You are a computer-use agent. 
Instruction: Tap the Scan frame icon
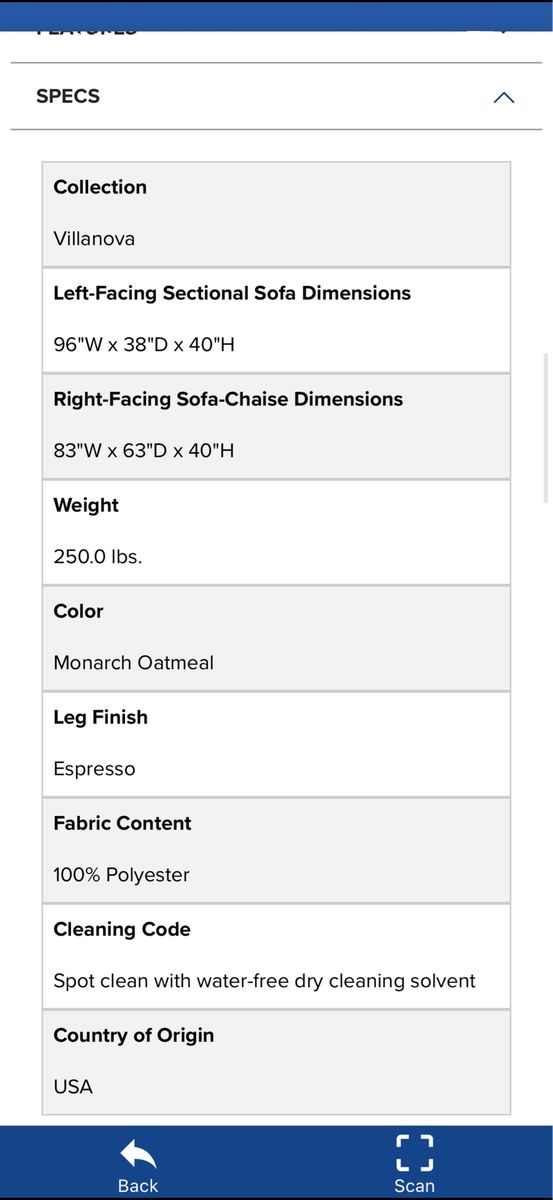pyautogui.click(x=414, y=1152)
